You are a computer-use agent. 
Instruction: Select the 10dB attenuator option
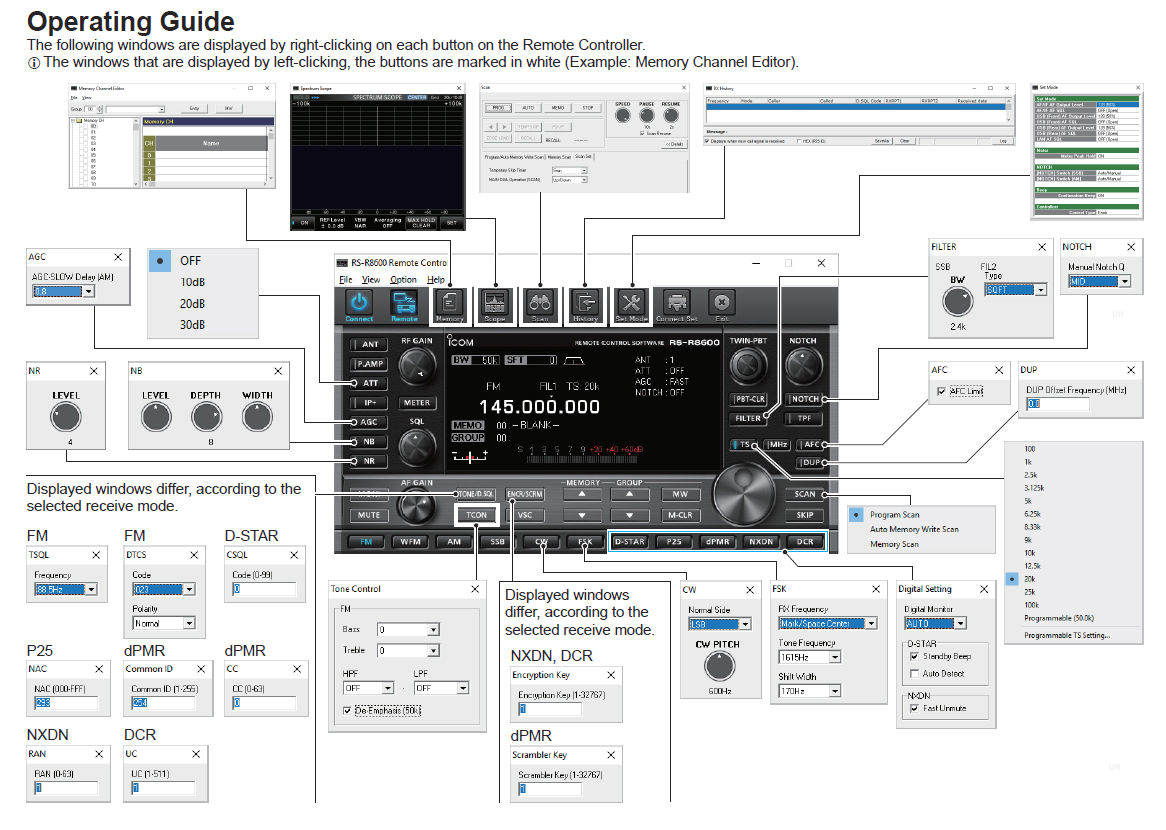192,282
